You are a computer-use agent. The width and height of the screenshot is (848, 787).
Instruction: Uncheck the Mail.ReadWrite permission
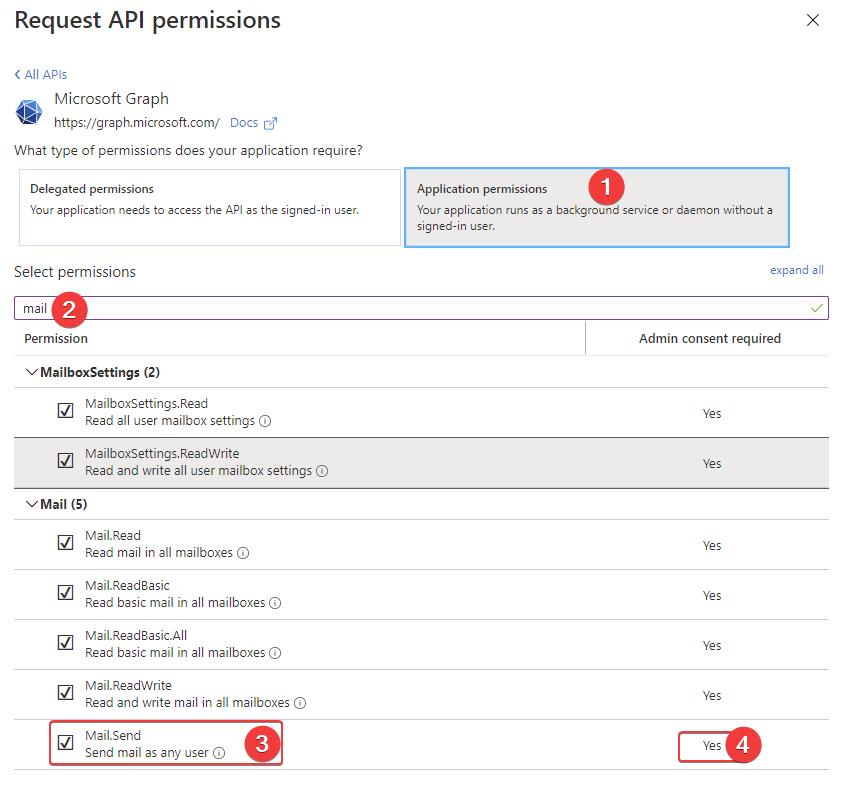pos(65,692)
